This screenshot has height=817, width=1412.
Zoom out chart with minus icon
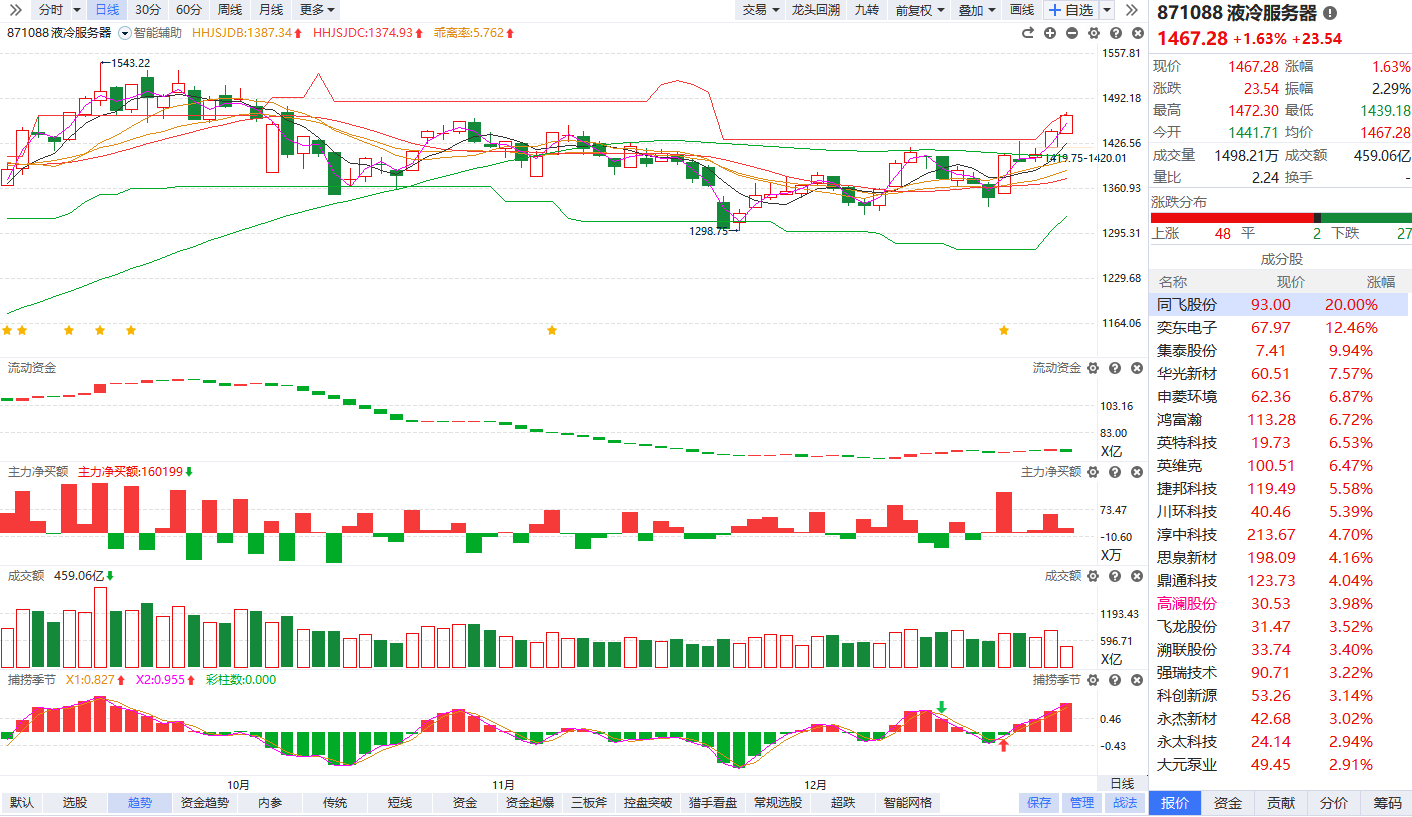[1072, 33]
